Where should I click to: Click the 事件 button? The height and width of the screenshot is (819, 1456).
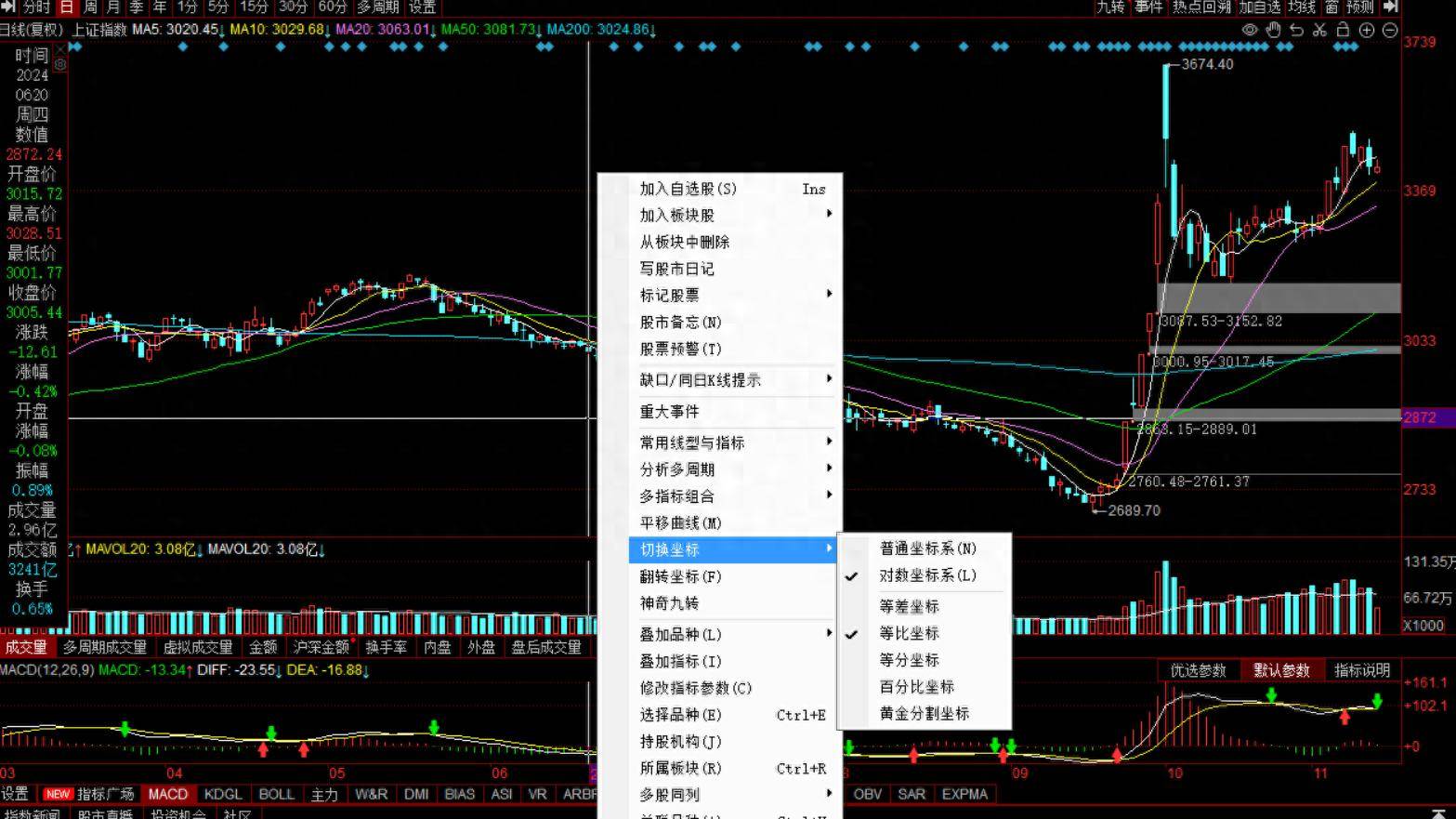pyautogui.click(x=1148, y=7)
